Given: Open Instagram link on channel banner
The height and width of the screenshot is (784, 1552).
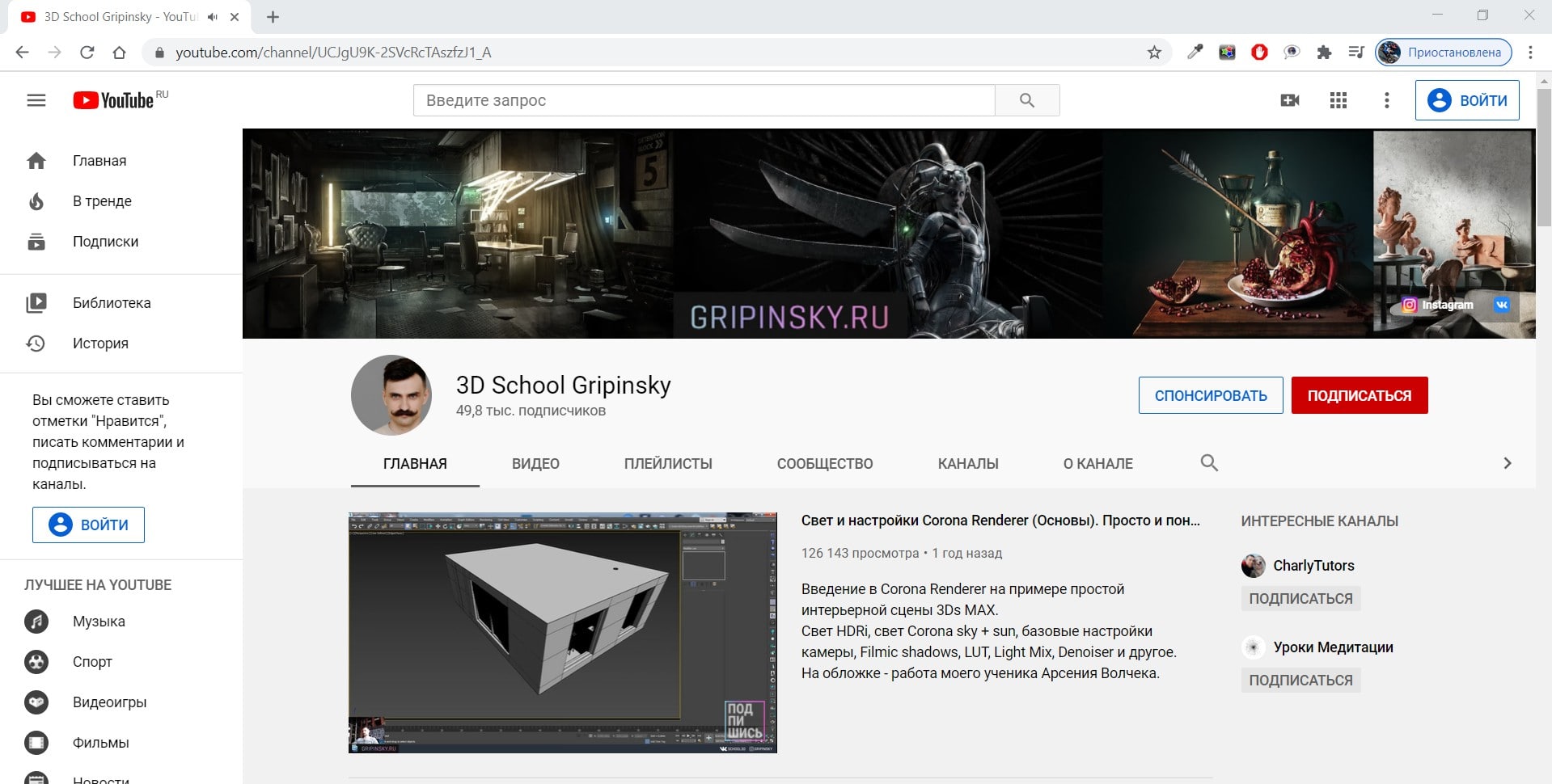Looking at the screenshot, I should pyautogui.click(x=1437, y=305).
